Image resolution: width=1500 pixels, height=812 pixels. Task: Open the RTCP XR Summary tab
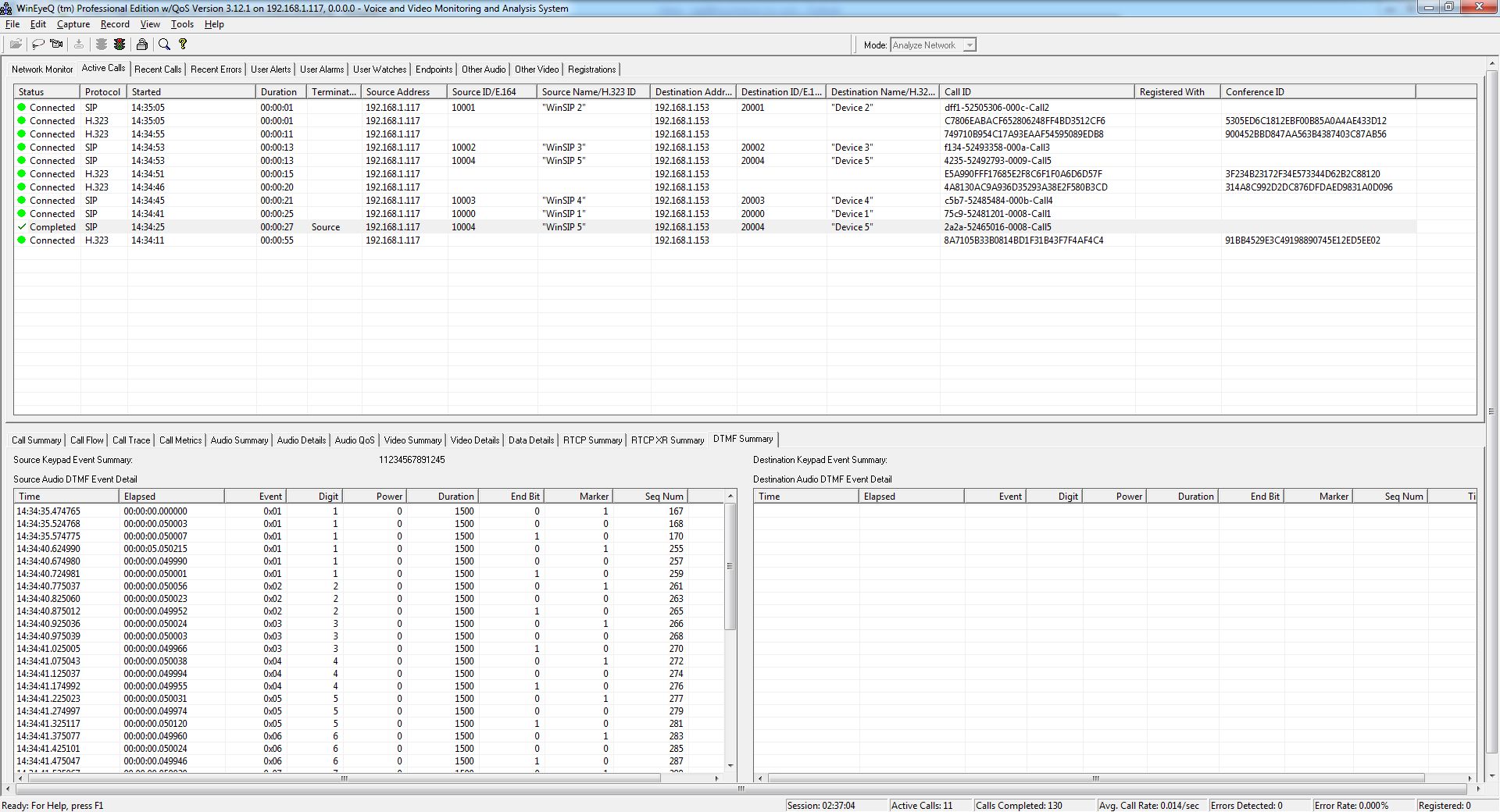667,440
